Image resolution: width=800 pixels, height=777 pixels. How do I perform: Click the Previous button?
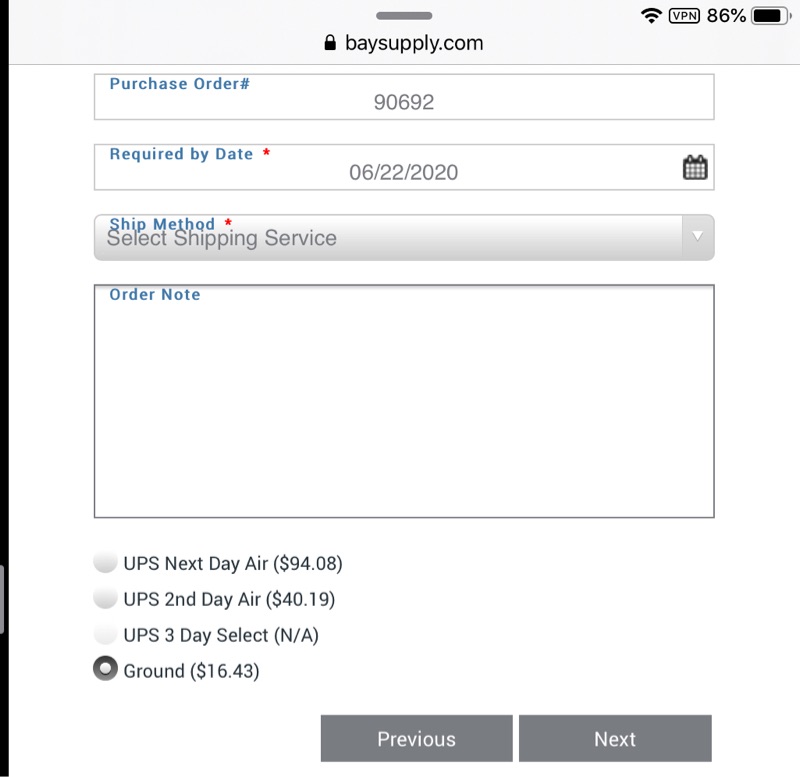click(x=416, y=739)
